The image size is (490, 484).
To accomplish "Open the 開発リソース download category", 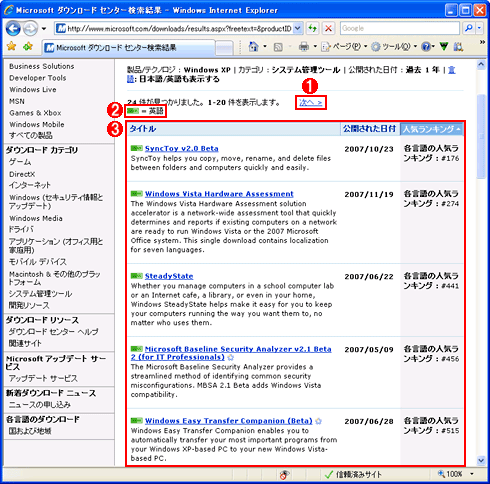I will [29, 305].
